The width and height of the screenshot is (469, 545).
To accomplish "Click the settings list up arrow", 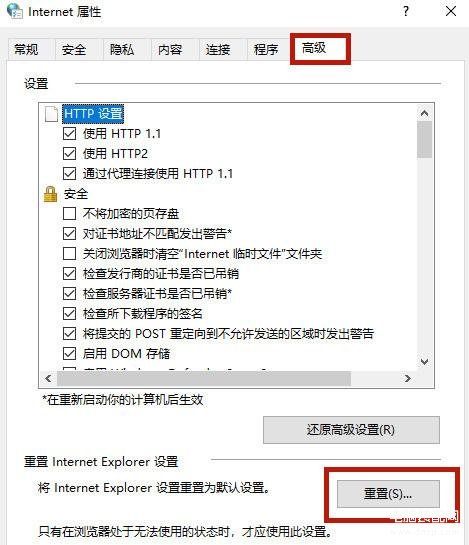I will (x=424, y=113).
